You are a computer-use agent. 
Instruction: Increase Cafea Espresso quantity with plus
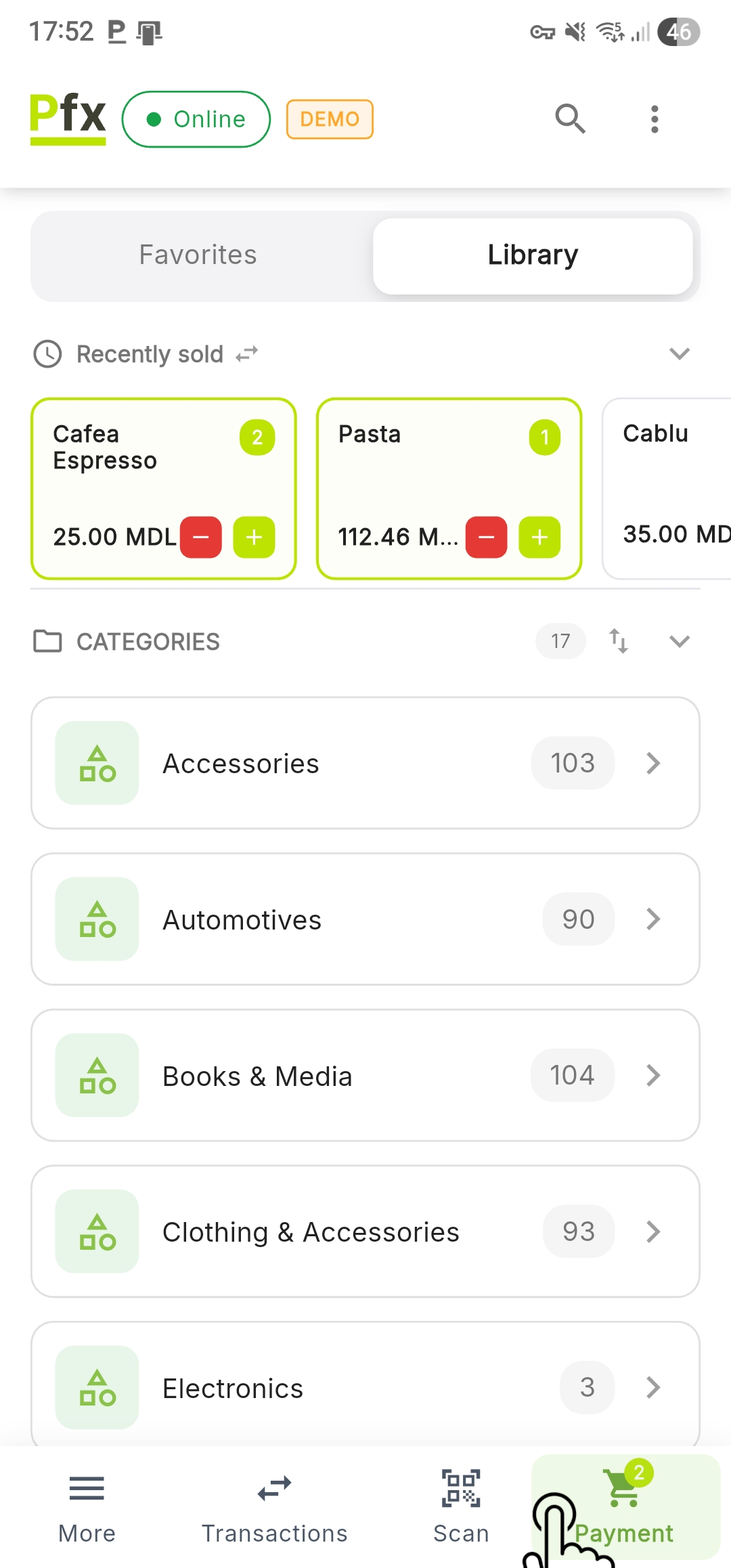pyautogui.click(x=254, y=537)
